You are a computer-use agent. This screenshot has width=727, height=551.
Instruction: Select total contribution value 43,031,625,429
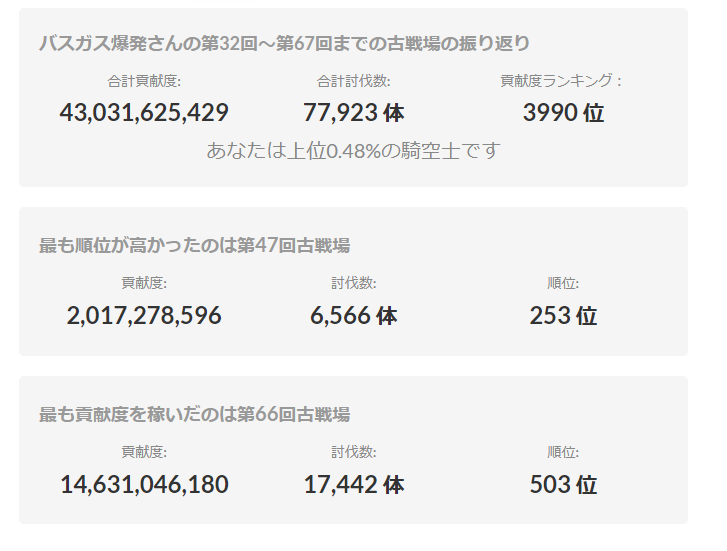pyautogui.click(x=144, y=113)
